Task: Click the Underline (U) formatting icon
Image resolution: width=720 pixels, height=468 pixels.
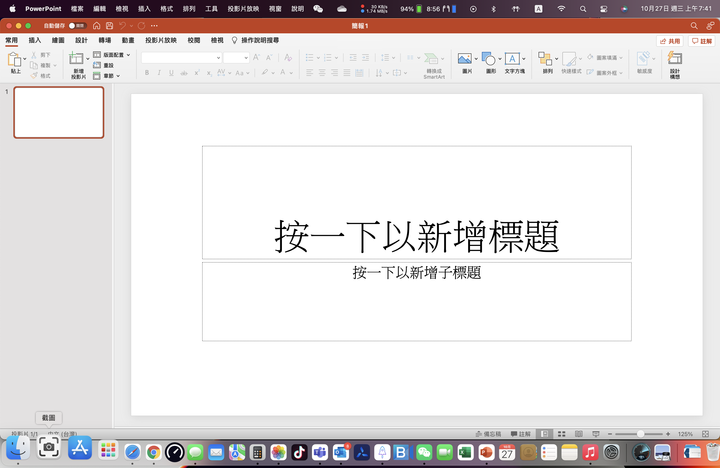Action: pos(171,73)
